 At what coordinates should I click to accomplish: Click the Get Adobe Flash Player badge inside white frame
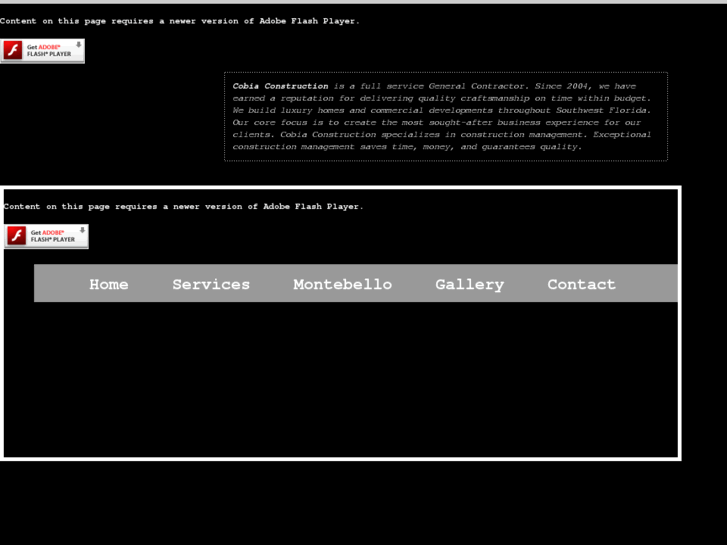46,236
